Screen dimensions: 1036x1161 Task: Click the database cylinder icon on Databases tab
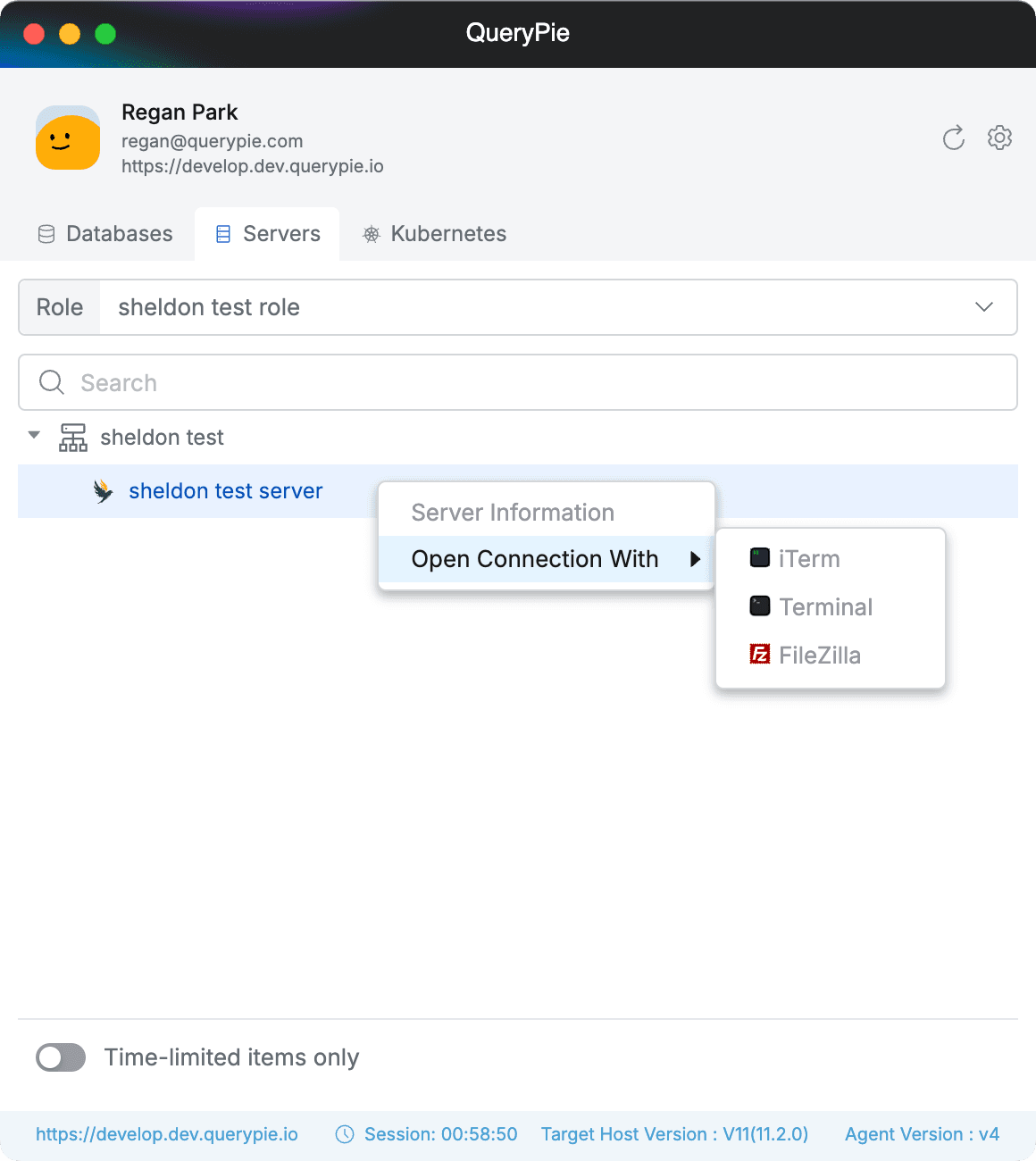point(46,233)
